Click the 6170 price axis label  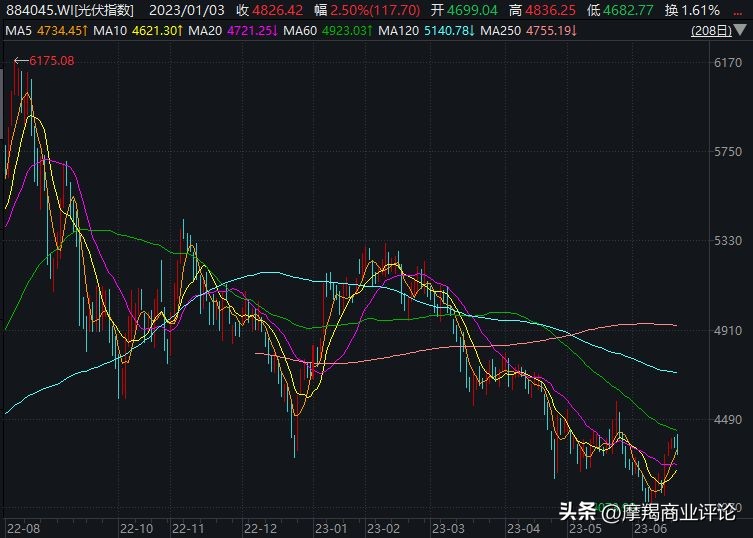tap(728, 62)
